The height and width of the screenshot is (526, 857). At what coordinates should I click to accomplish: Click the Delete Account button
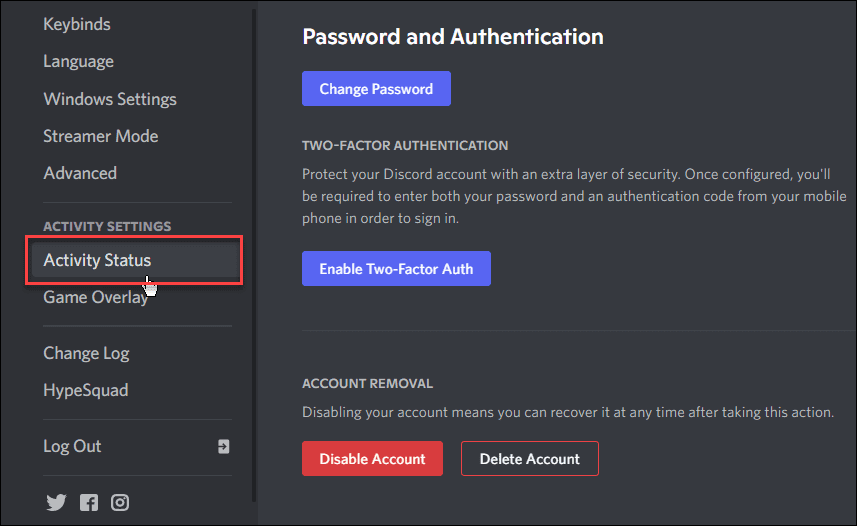(530, 458)
